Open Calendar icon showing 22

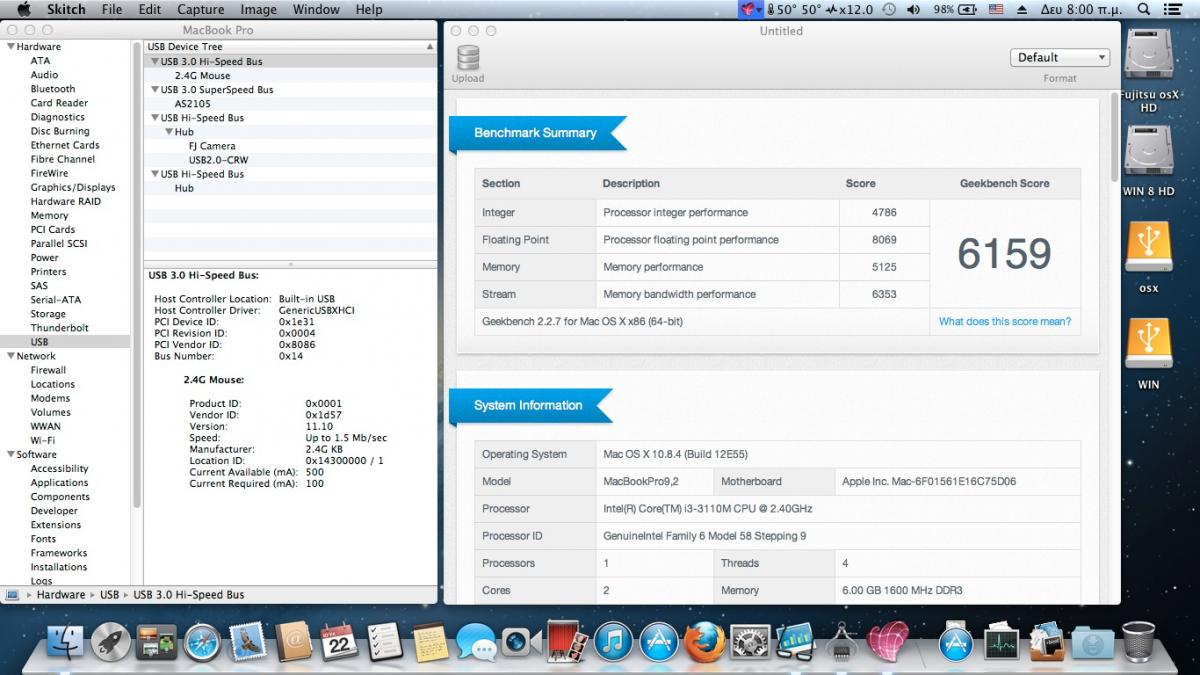[x=340, y=641]
